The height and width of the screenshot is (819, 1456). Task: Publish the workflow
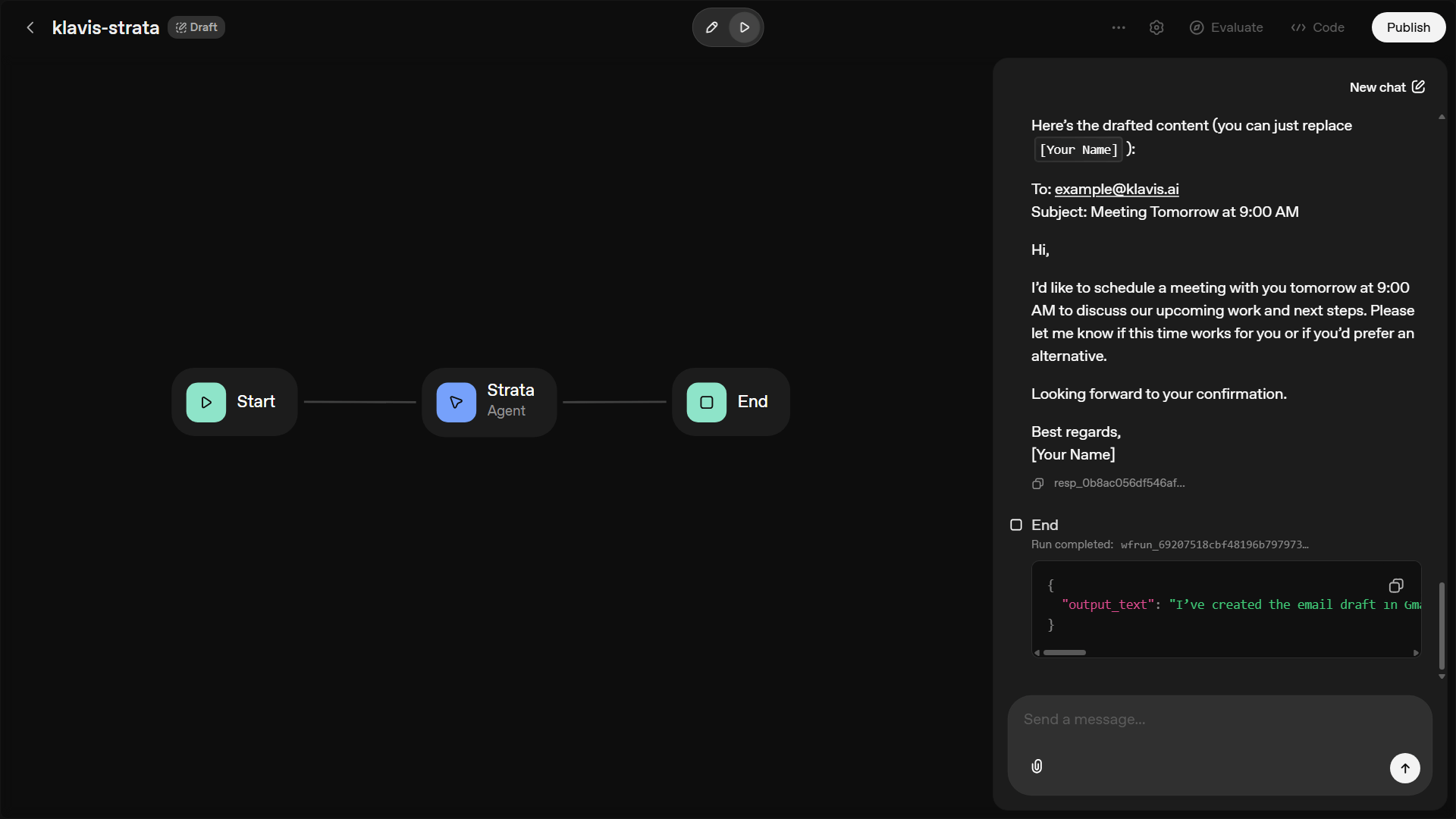pyautogui.click(x=1408, y=27)
